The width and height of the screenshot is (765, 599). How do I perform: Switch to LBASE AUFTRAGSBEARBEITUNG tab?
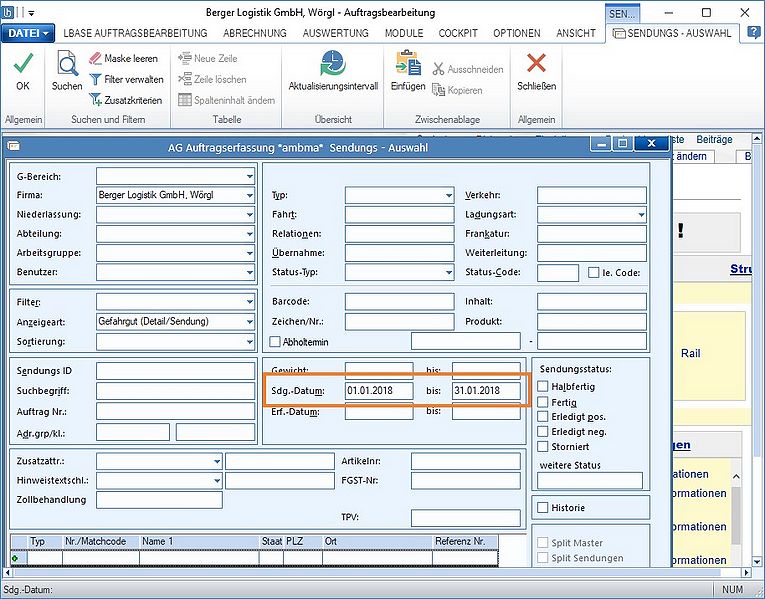(135, 33)
